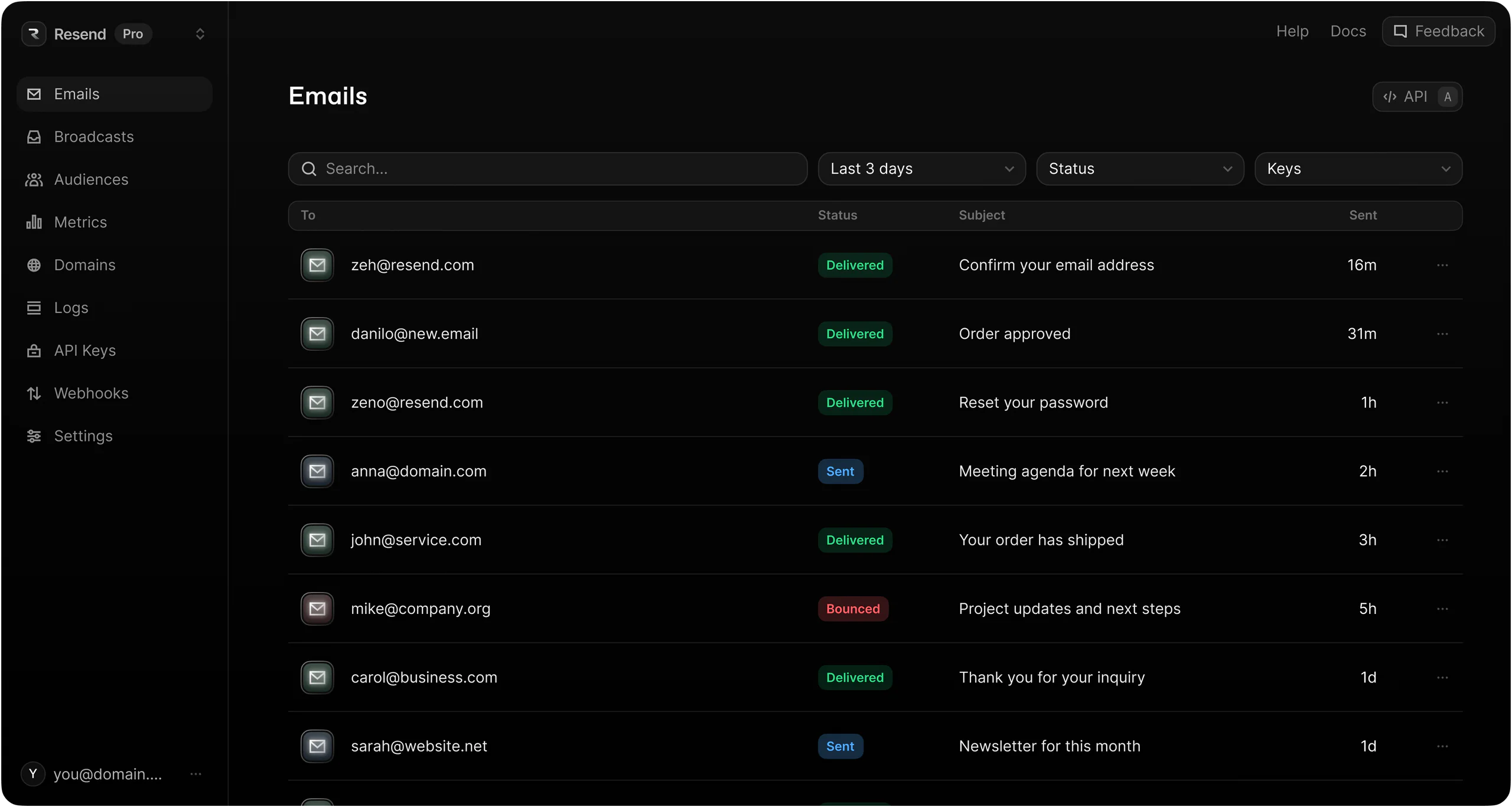This screenshot has width=1512, height=807.
Task: Click the Logs list icon
Action: pyautogui.click(x=34, y=308)
